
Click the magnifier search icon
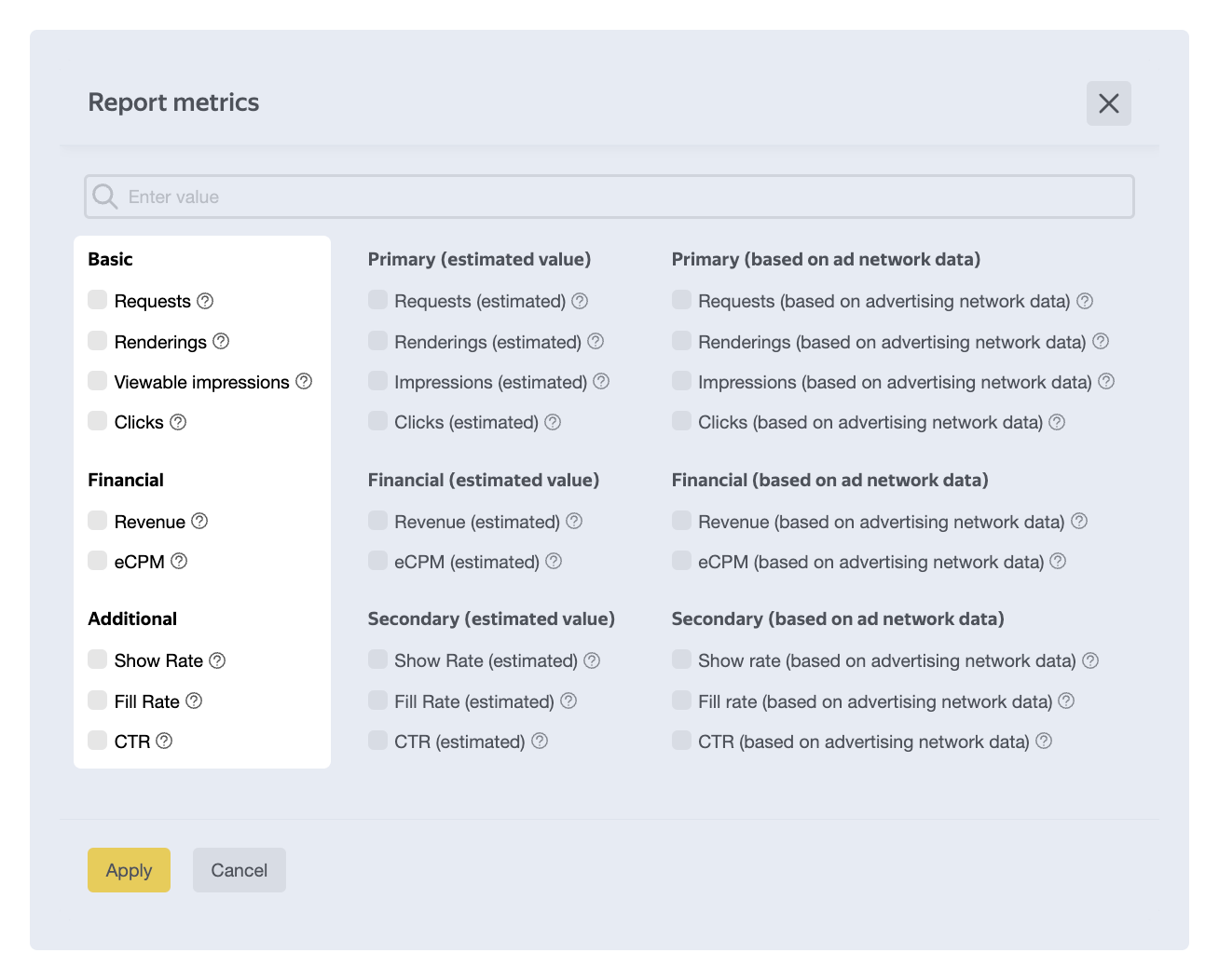(x=105, y=197)
